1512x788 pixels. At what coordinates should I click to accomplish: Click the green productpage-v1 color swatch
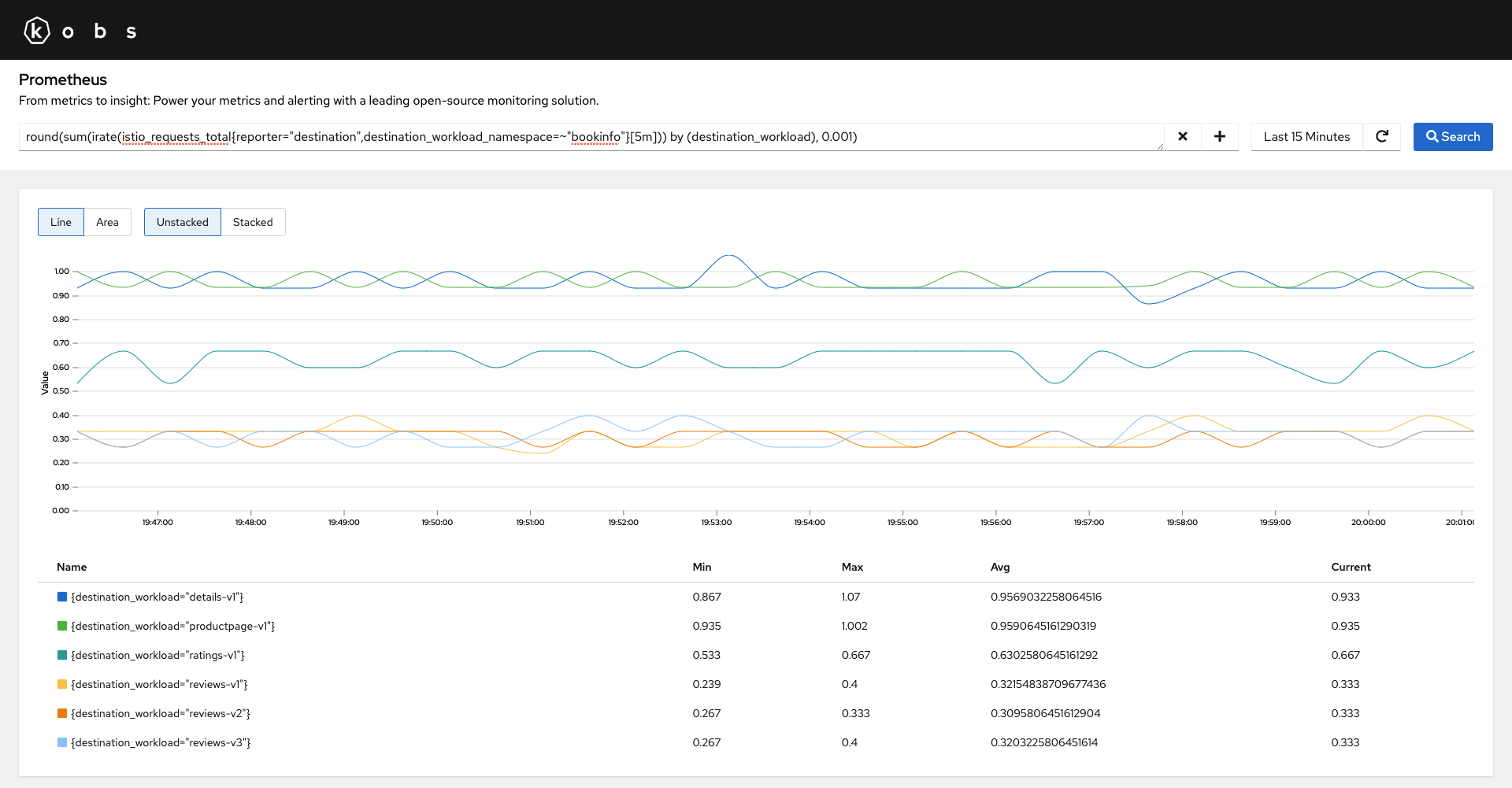click(62, 626)
